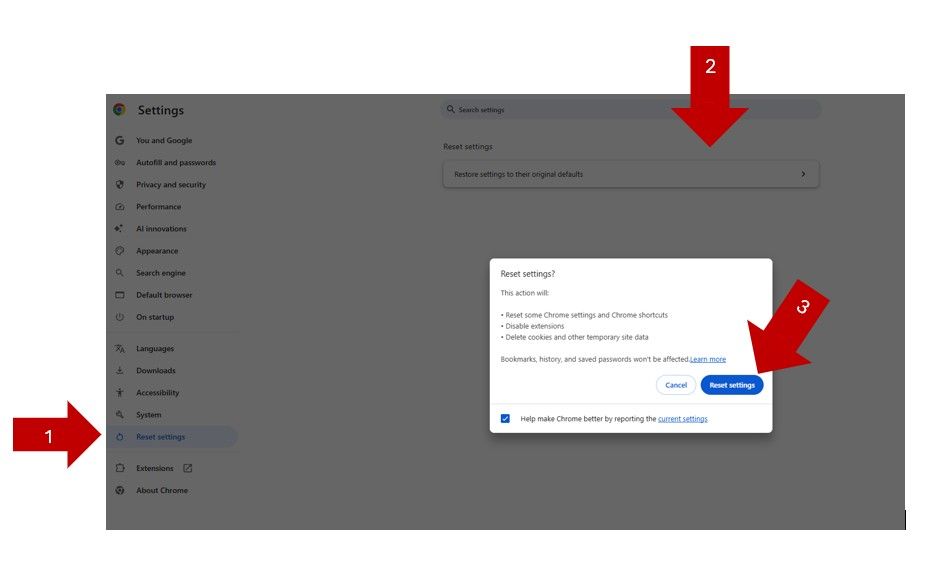The image size is (946, 585).
Task: Click the Extensions external-link icon
Action: click(x=188, y=468)
